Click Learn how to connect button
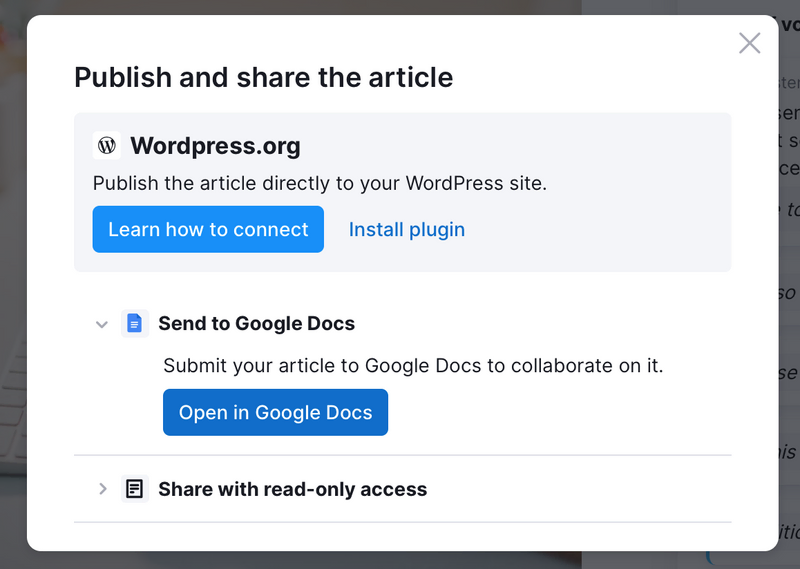The height and width of the screenshot is (569, 800). (208, 229)
